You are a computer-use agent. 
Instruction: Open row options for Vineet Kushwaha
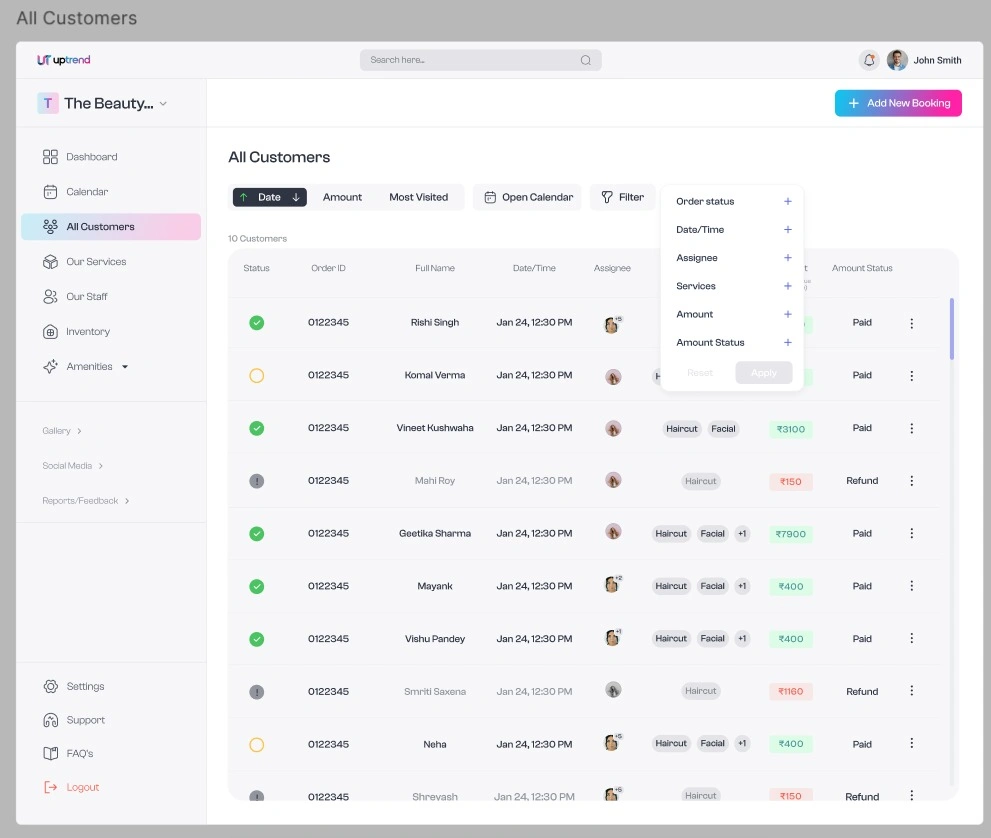(x=911, y=428)
